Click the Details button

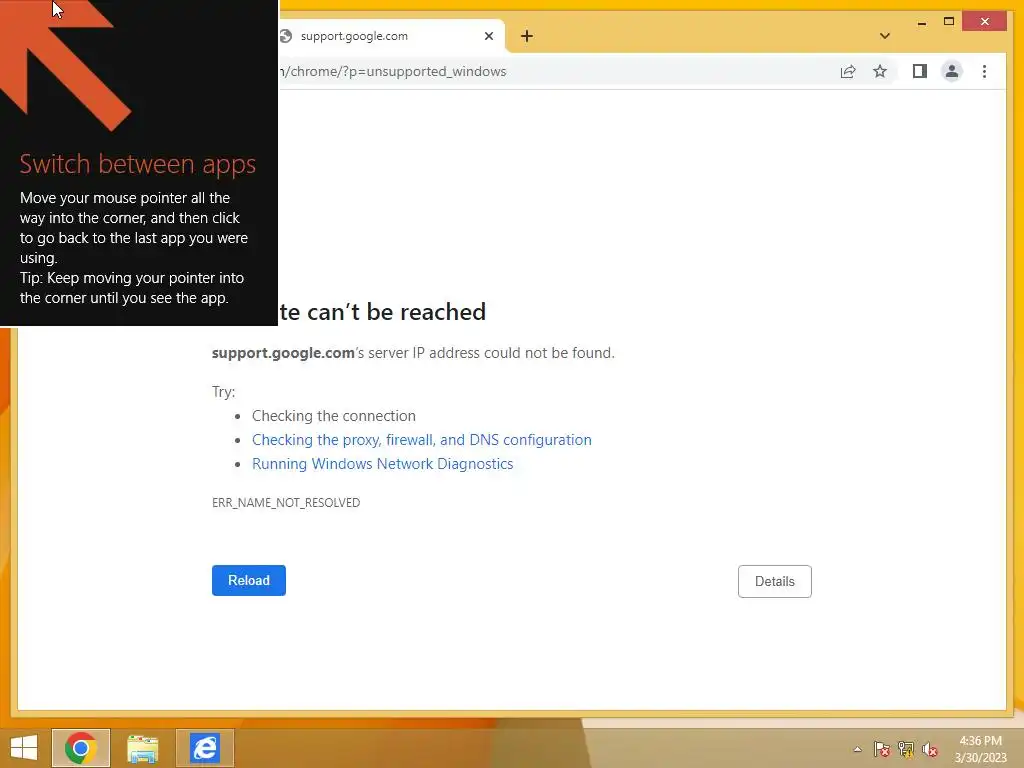(x=775, y=581)
